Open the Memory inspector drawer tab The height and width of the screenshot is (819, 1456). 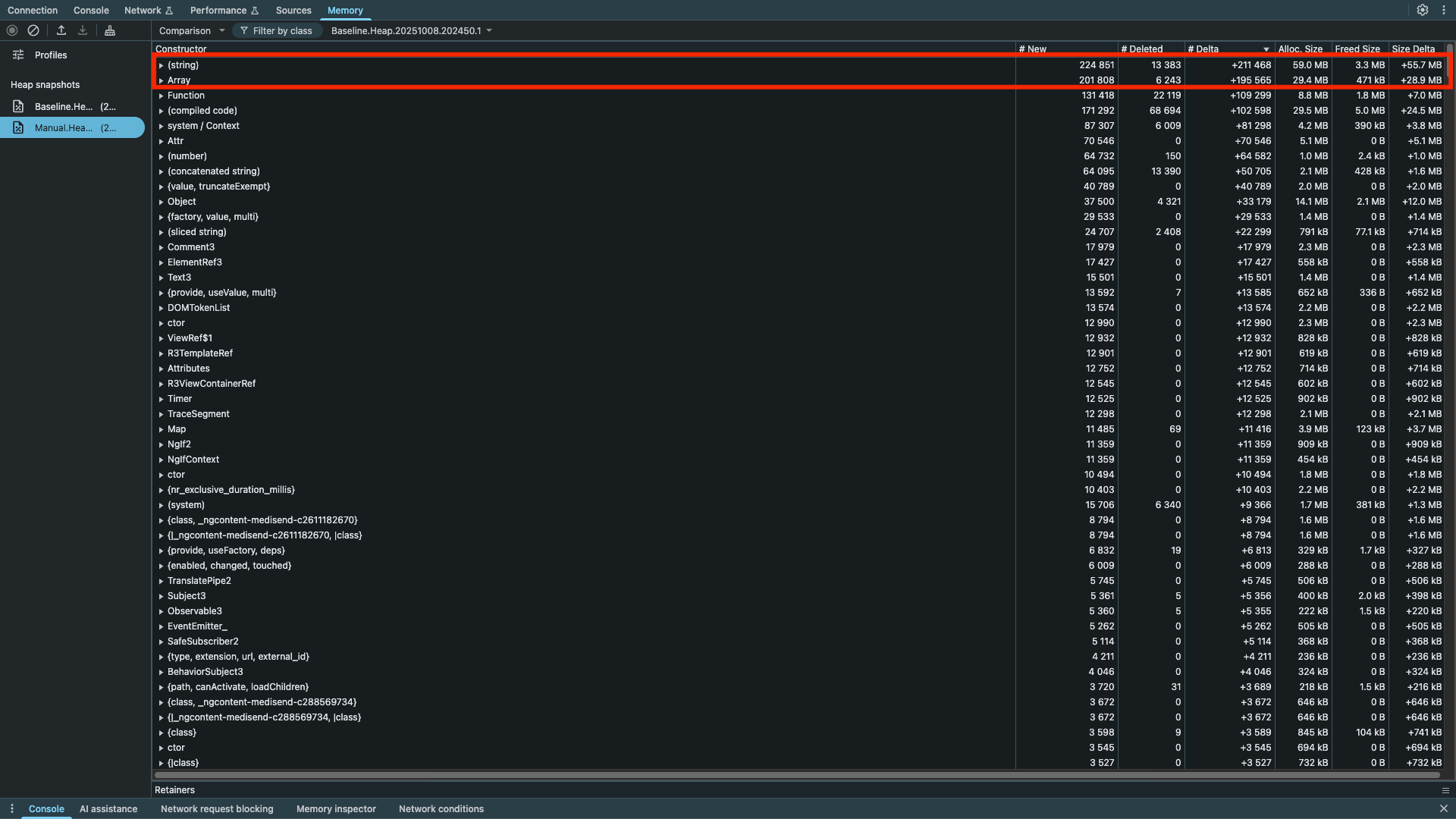point(336,808)
